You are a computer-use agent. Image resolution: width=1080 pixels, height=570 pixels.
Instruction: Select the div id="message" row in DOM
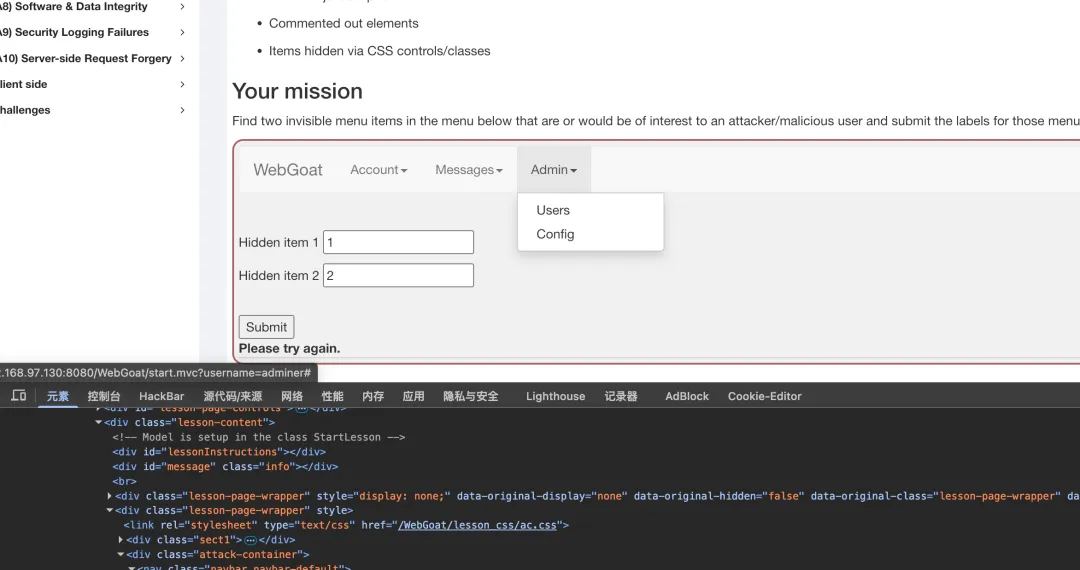point(225,466)
